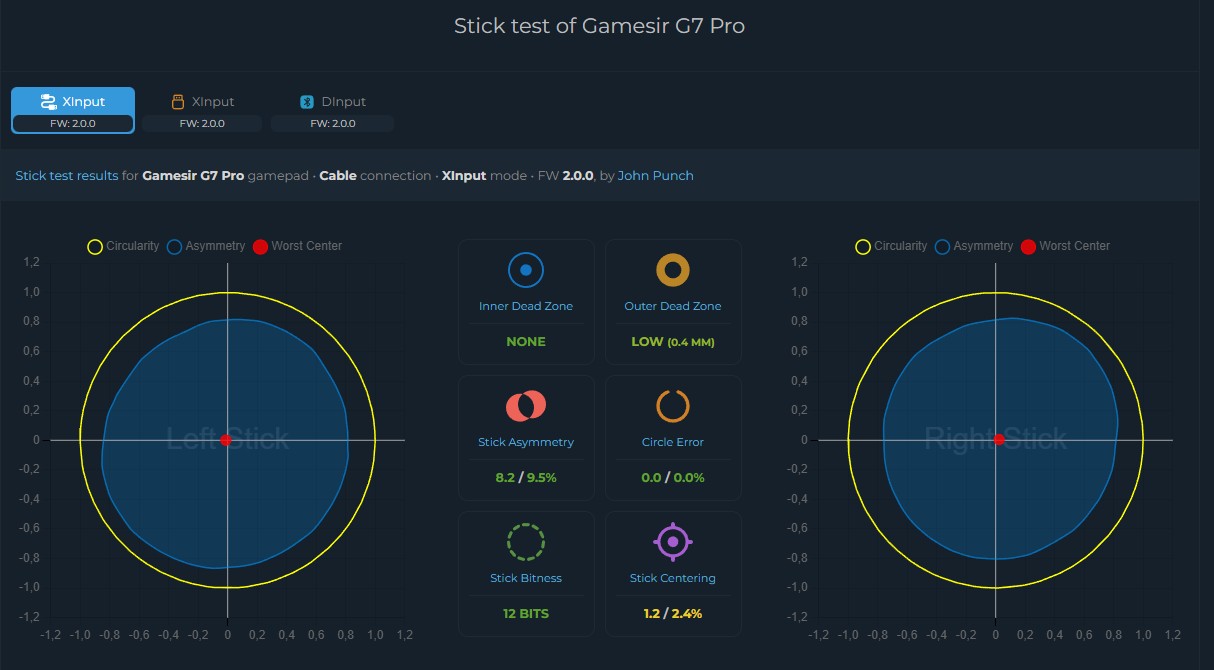
Task: Toggle Circularity legend on right stick chart
Action: point(891,246)
